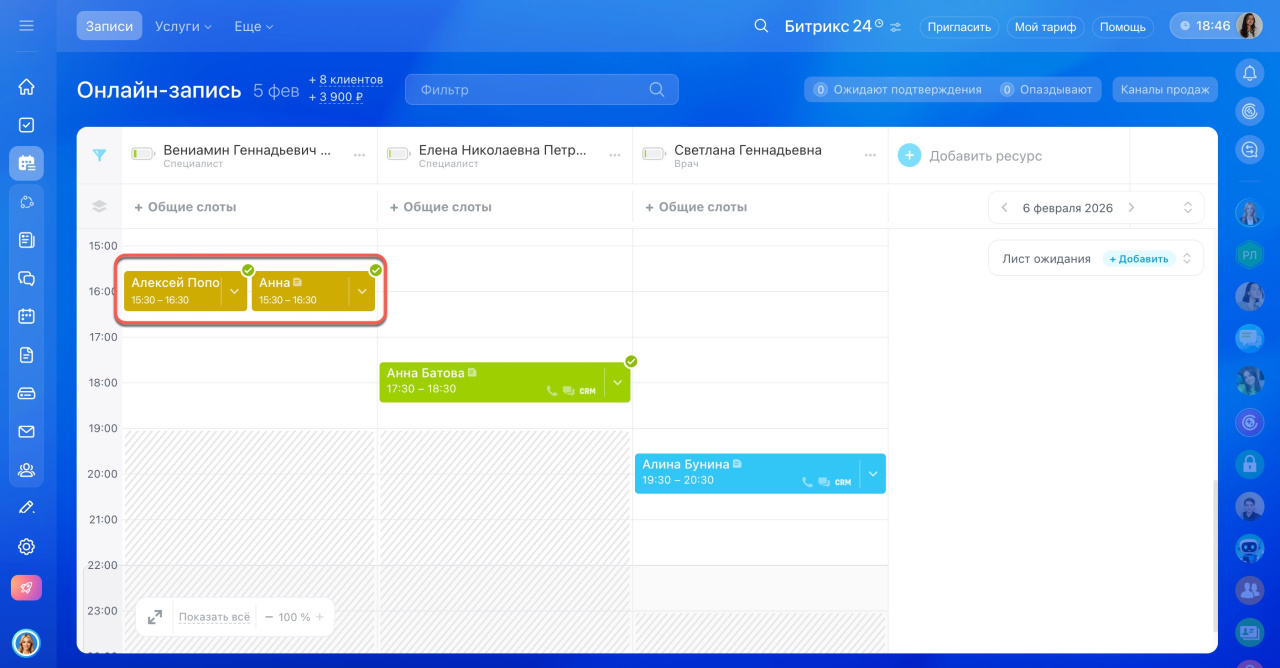Screen dimensions: 1280x668
Task: Open Tasks checkmark icon in left sidebar
Action: click(x=27, y=125)
